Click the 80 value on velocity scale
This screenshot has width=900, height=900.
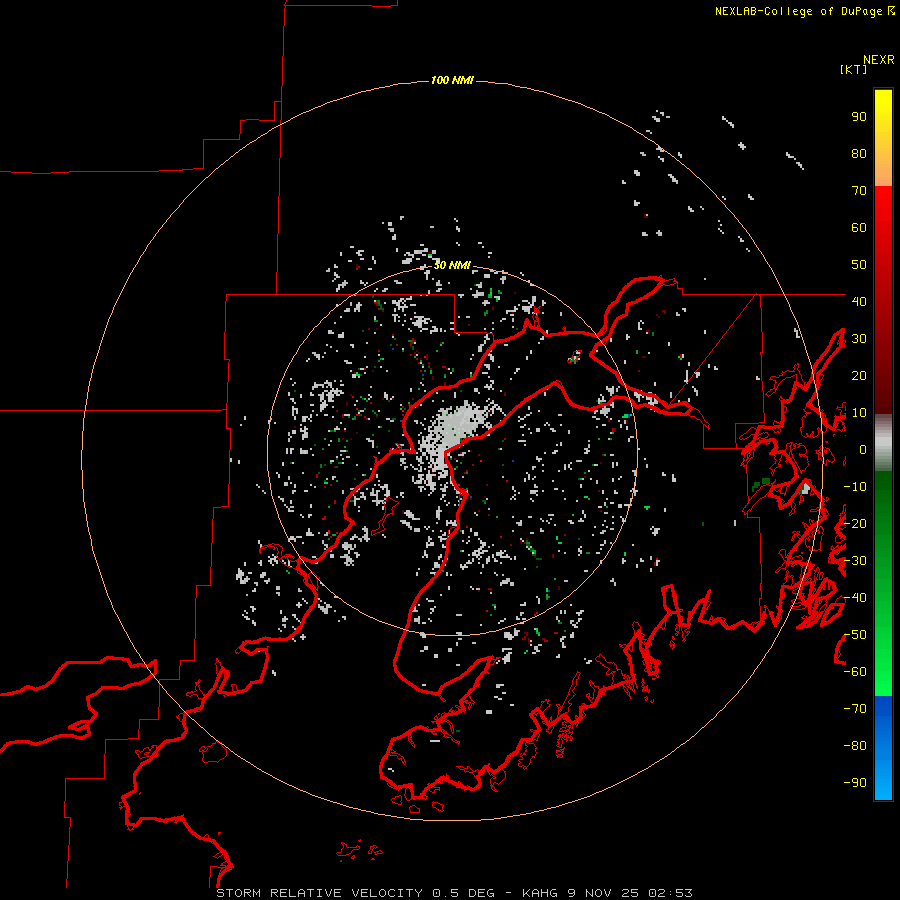click(859, 154)
